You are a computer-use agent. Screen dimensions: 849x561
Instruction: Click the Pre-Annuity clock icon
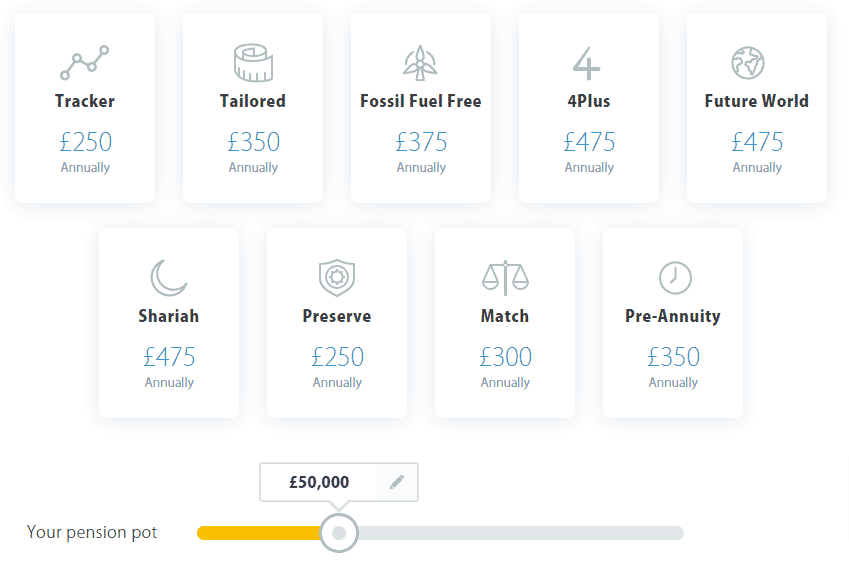click(675, 278)
